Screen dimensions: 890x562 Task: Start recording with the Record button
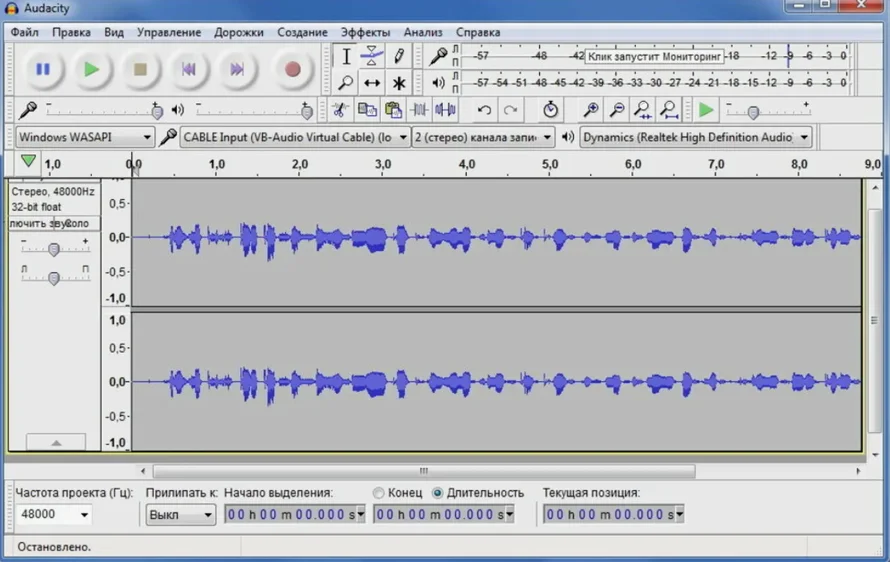point(292,69)
